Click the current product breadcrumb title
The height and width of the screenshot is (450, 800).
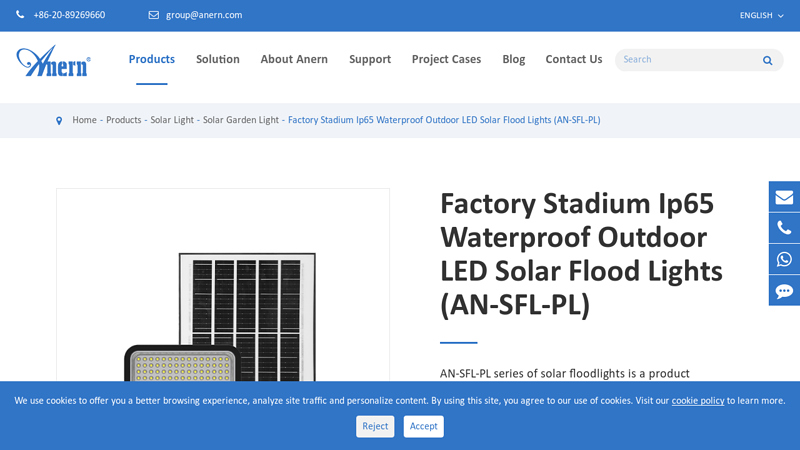pos(444,120)
